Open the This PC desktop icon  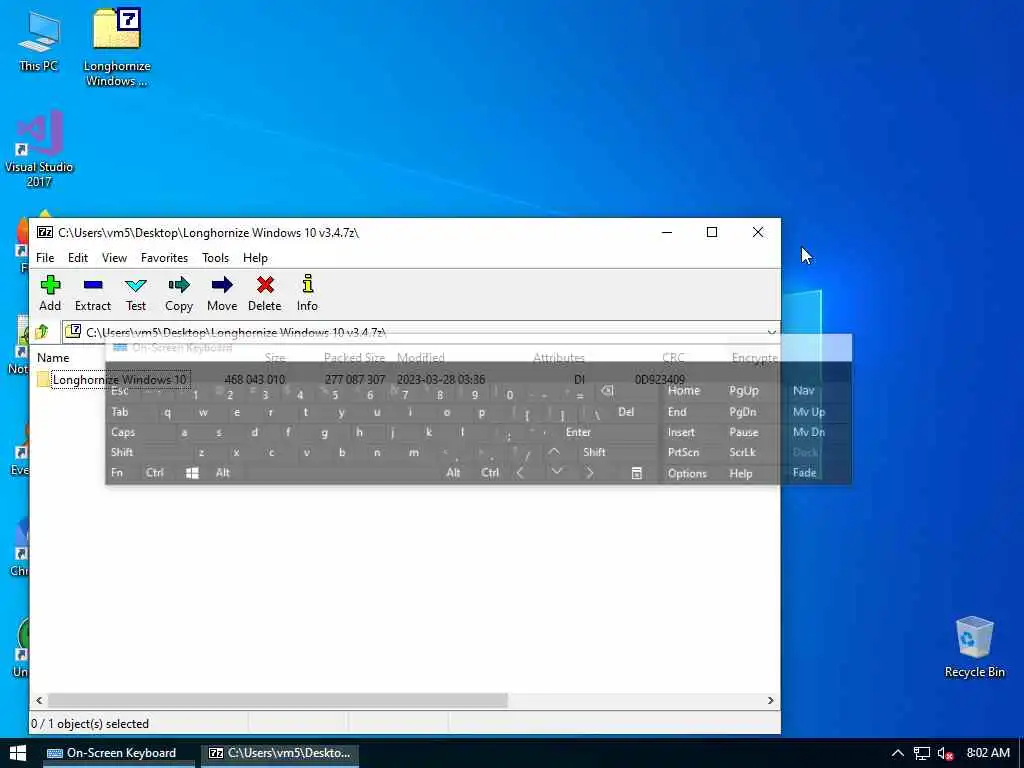coord(39,40)
